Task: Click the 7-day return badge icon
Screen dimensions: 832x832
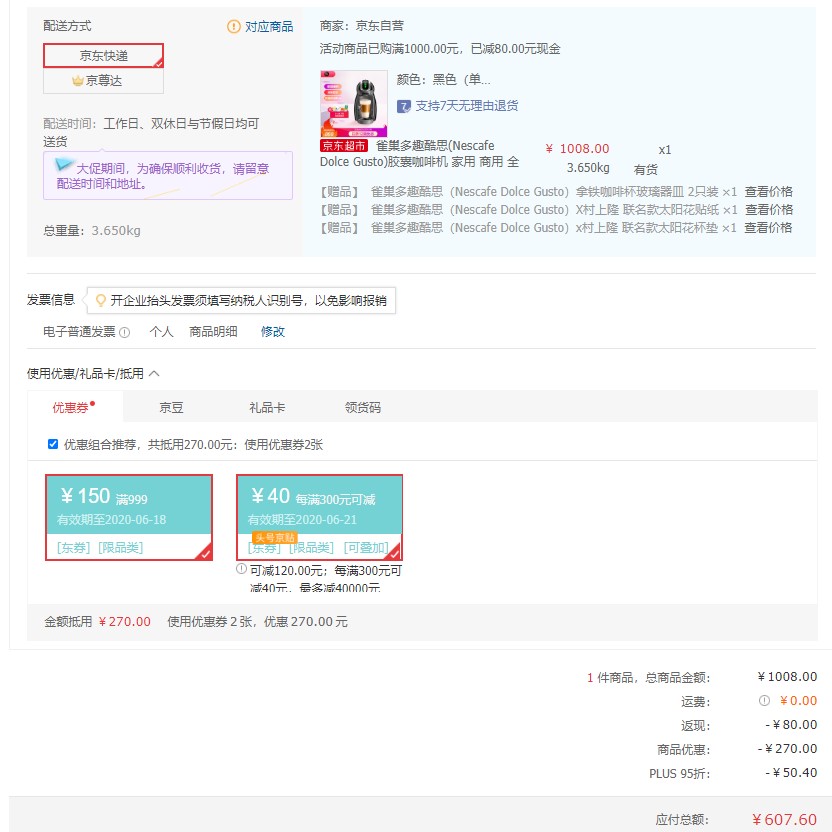Action: pyautogui.click(x=404, y=106)
